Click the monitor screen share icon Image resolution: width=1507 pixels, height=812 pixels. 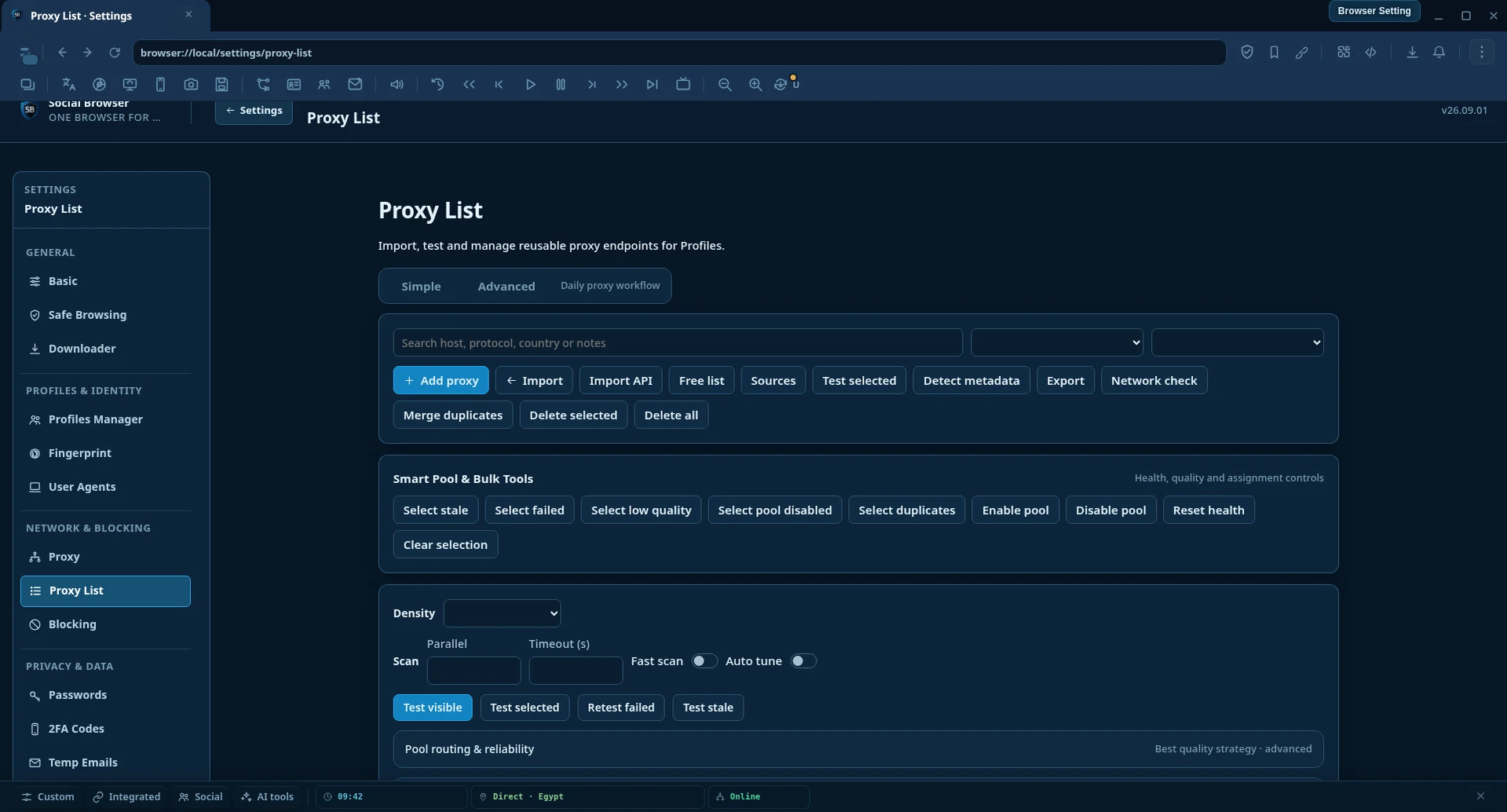[x=130, y=84]
